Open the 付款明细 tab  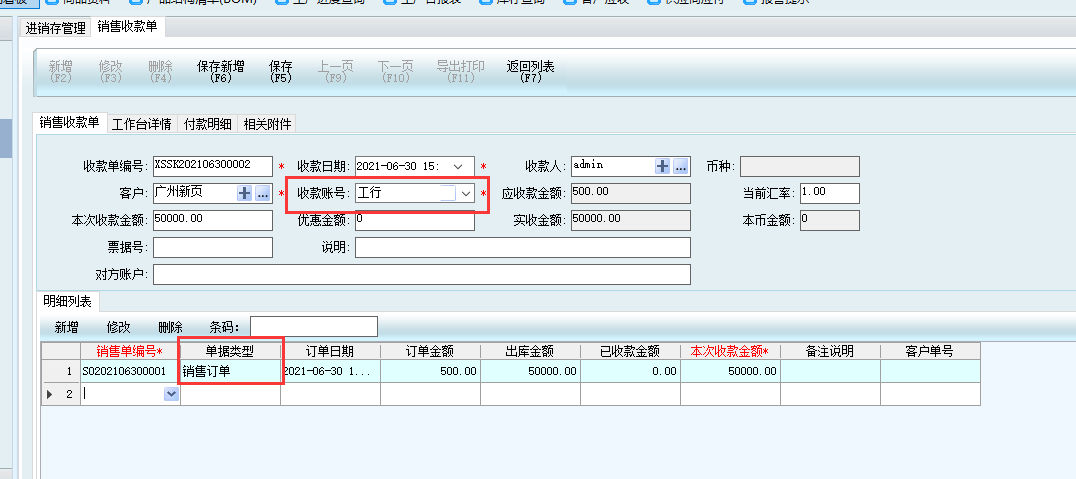point(208,124)
